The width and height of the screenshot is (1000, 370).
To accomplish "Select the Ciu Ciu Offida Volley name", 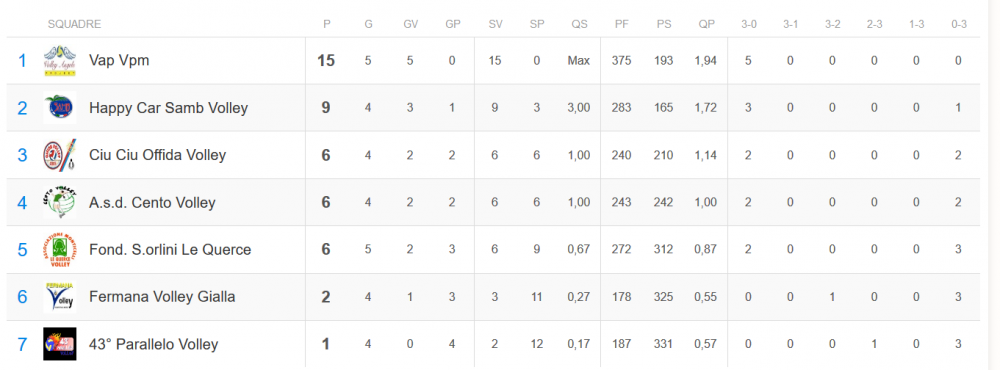I will (158, 155).
